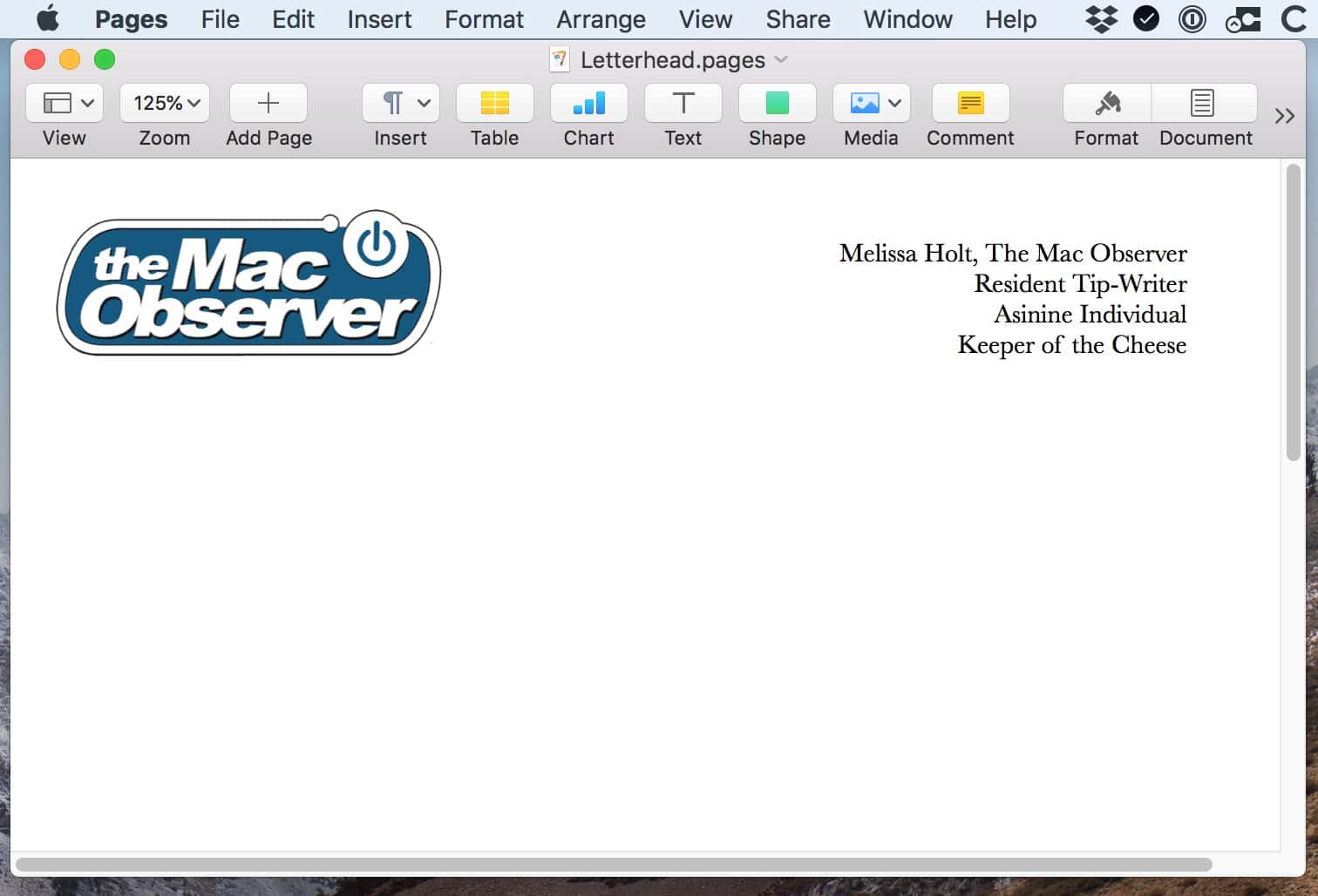
Task: Open the Dropbox menu bar icon
Action: 1101,19
